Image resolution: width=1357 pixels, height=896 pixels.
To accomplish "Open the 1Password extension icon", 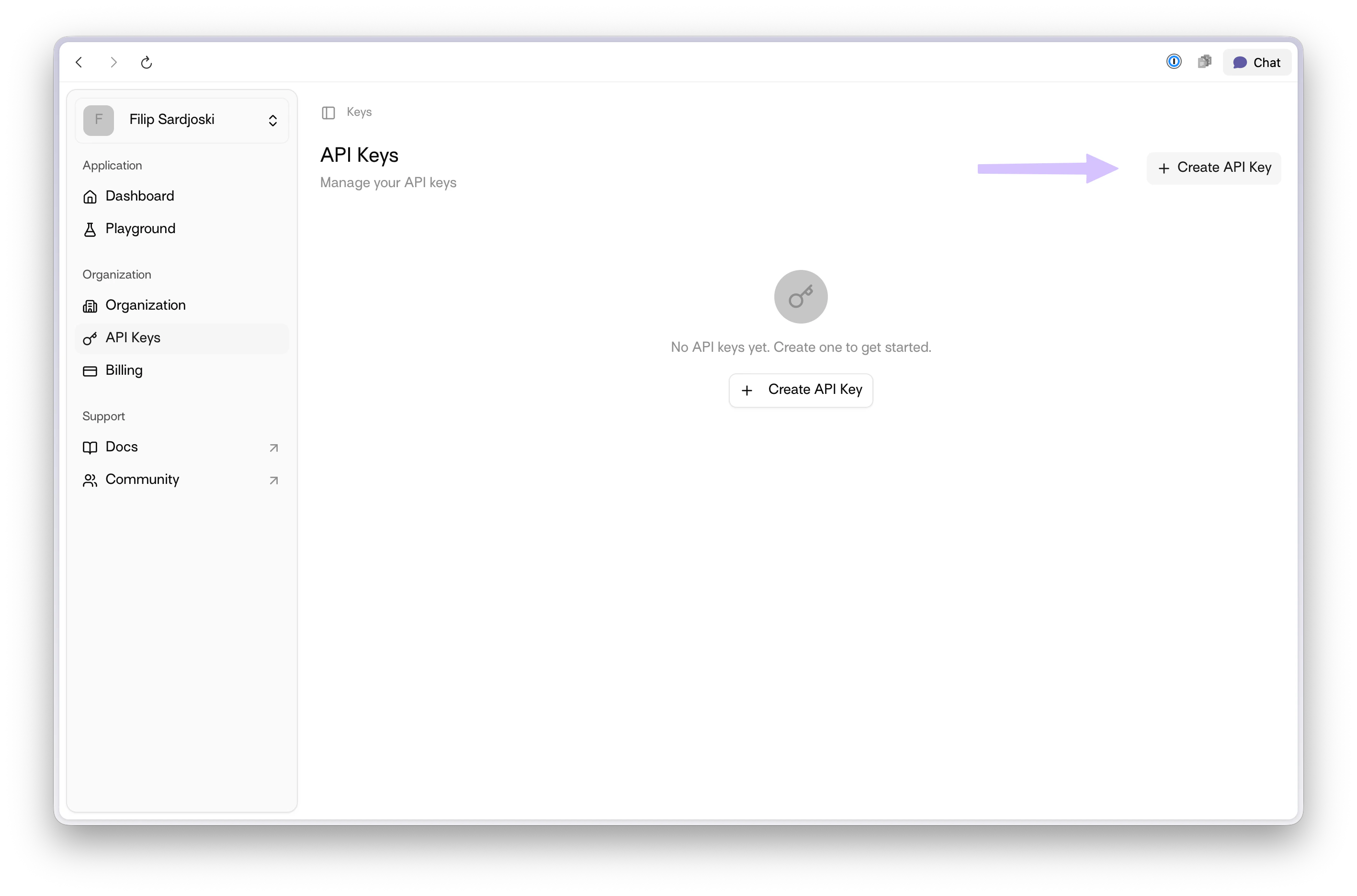I will click(x=1174, y=62).
